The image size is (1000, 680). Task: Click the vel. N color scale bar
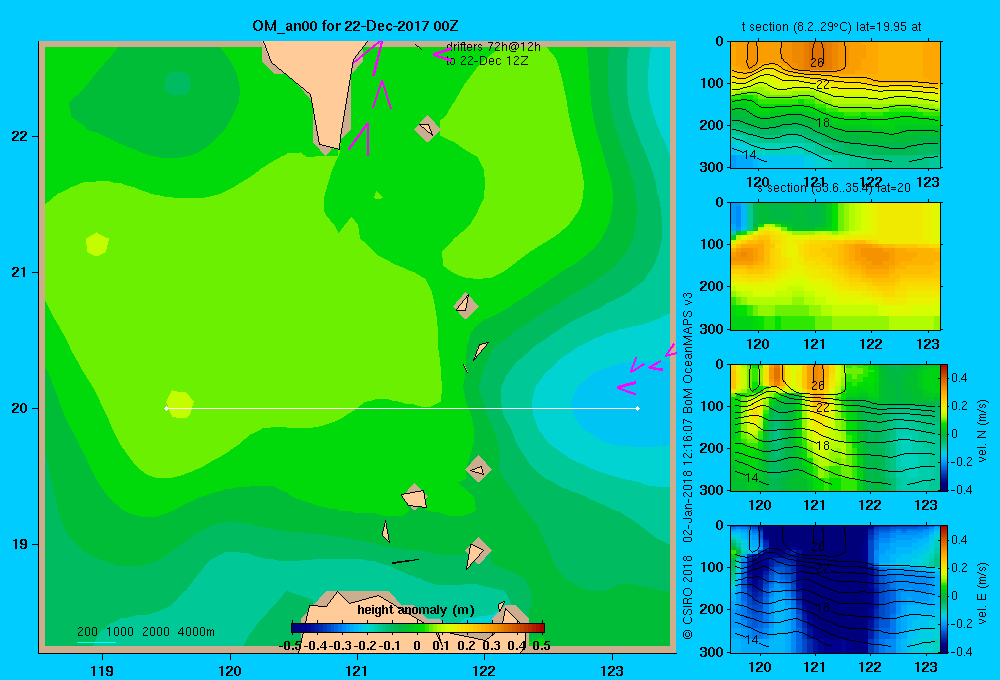pos(944,427)
